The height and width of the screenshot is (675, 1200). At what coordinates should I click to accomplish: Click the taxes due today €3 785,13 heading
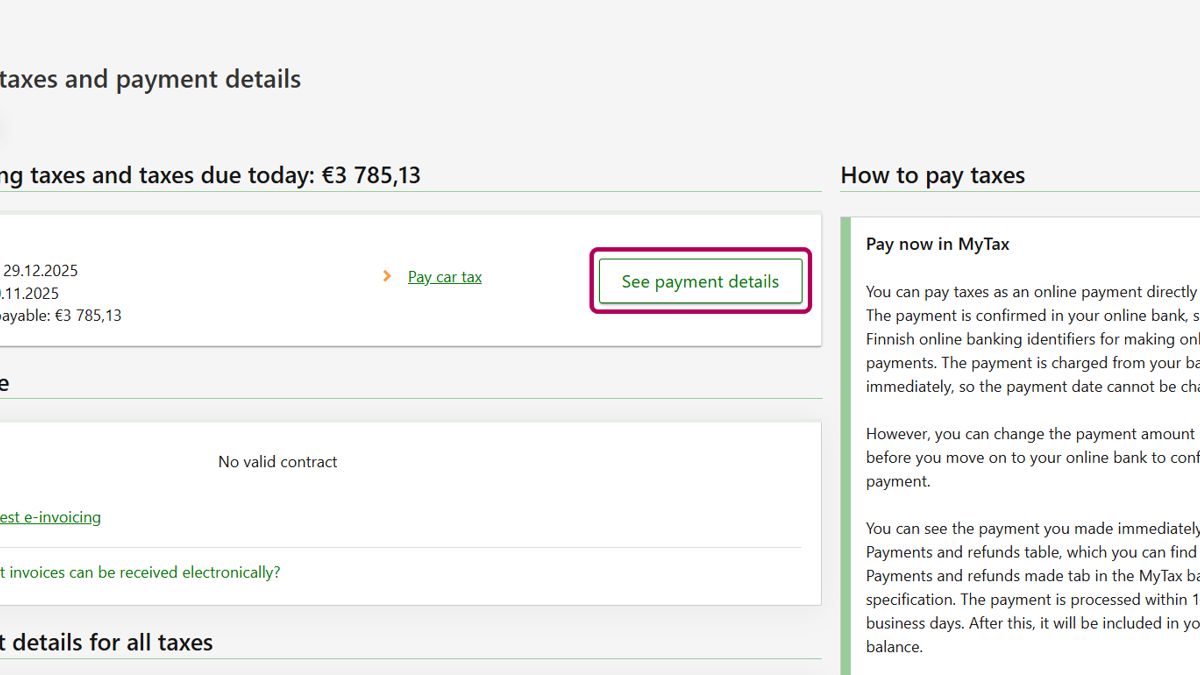point(210,175)
